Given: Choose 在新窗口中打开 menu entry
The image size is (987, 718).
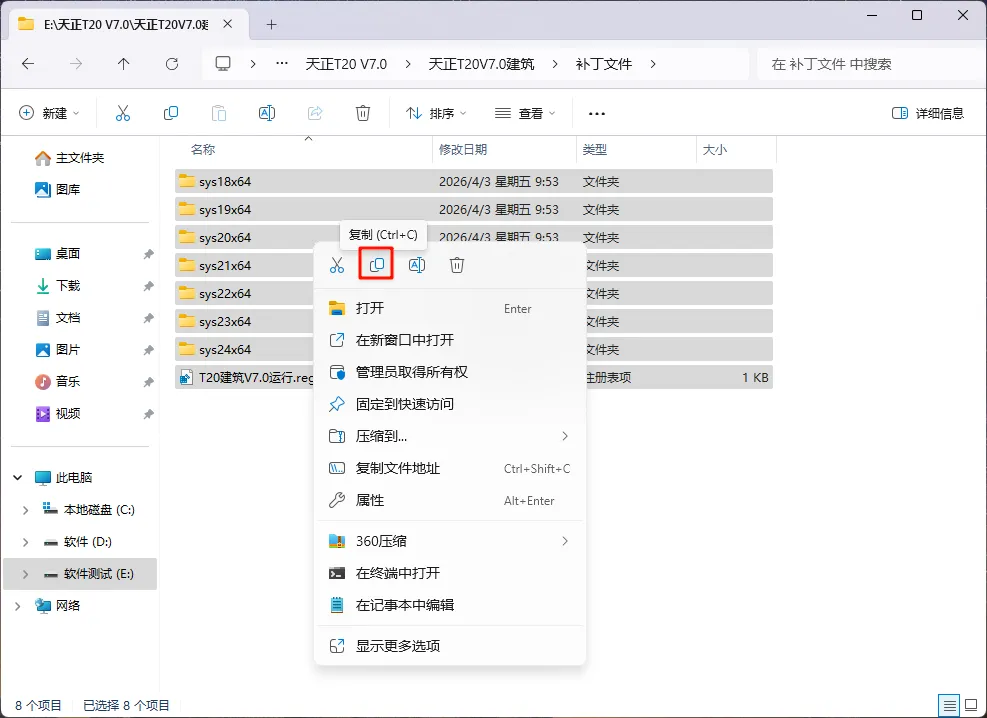Looking at the screenshot, I should (x=449, y=340).
